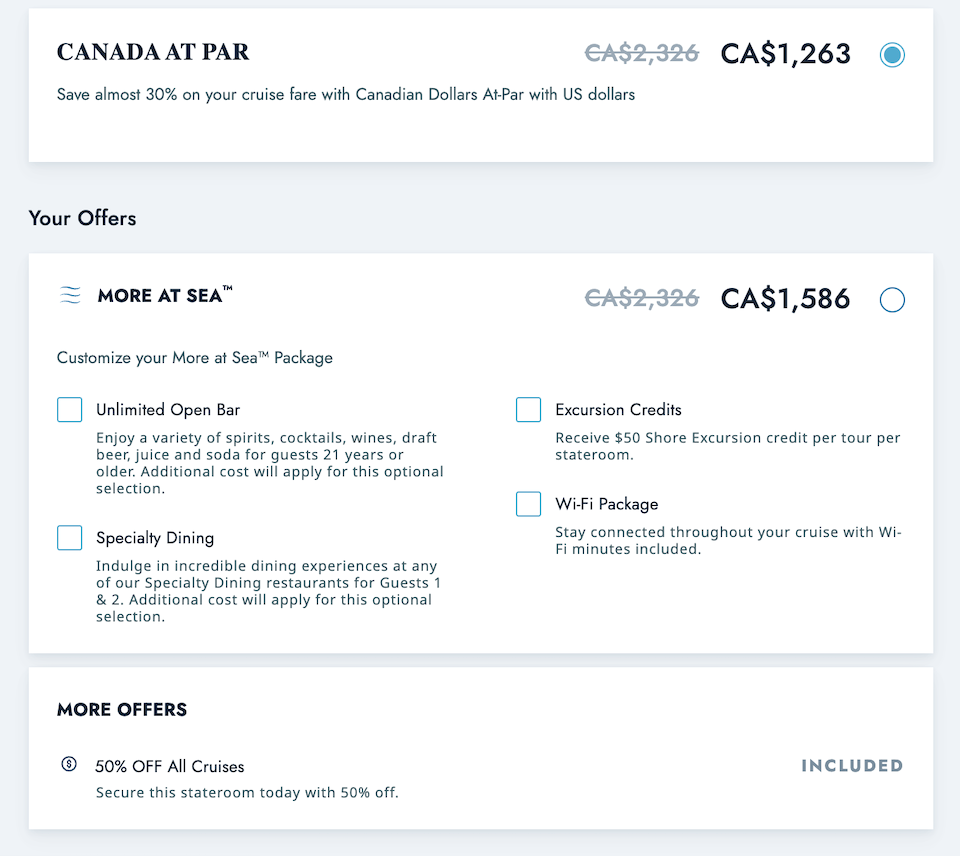Click the Wi-Fi Package label
960x856 pixels.
pos(607,504)
